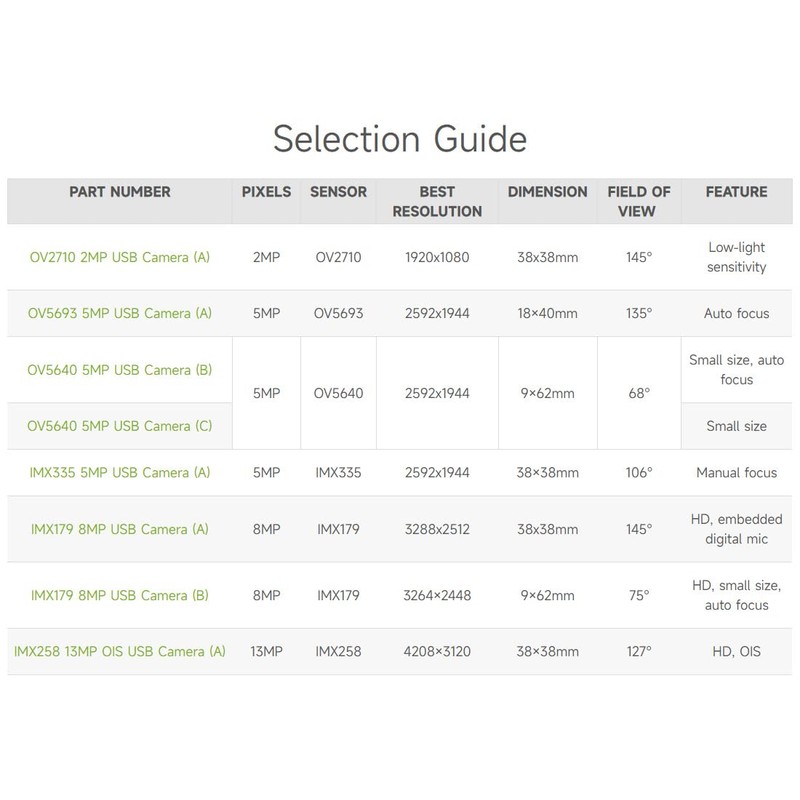800x800 pixels.
Task: Open OV5640 5MP USB Camera (B) product
Action: click(120, 370)
